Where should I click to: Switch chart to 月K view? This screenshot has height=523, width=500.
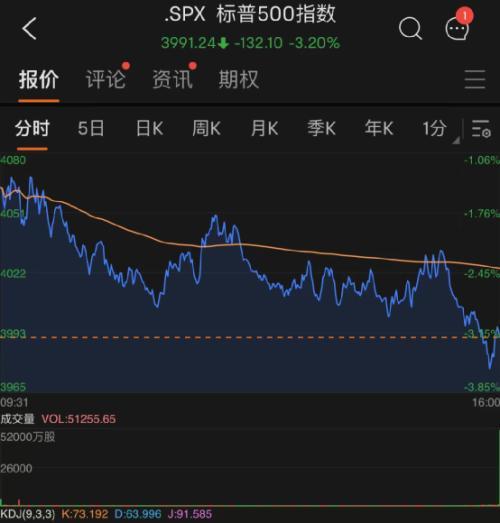(x=265, y=128)
